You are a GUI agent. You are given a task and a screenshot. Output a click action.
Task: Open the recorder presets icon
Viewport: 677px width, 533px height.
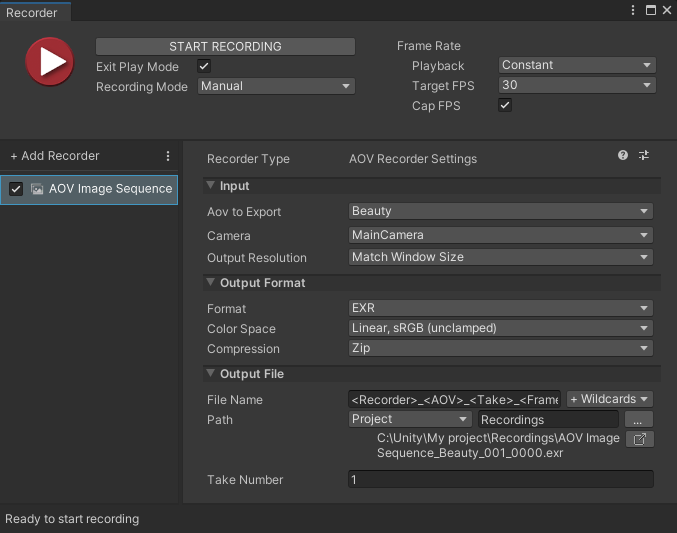click(x=644, y=155)
